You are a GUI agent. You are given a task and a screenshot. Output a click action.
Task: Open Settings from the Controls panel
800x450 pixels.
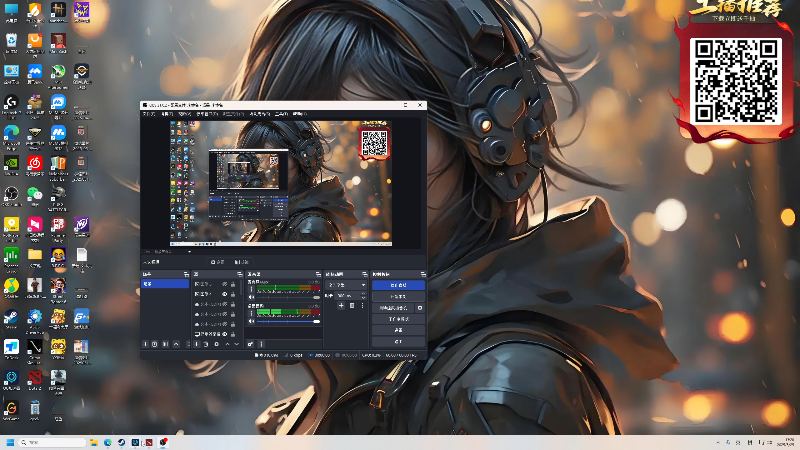coord(399,330)
